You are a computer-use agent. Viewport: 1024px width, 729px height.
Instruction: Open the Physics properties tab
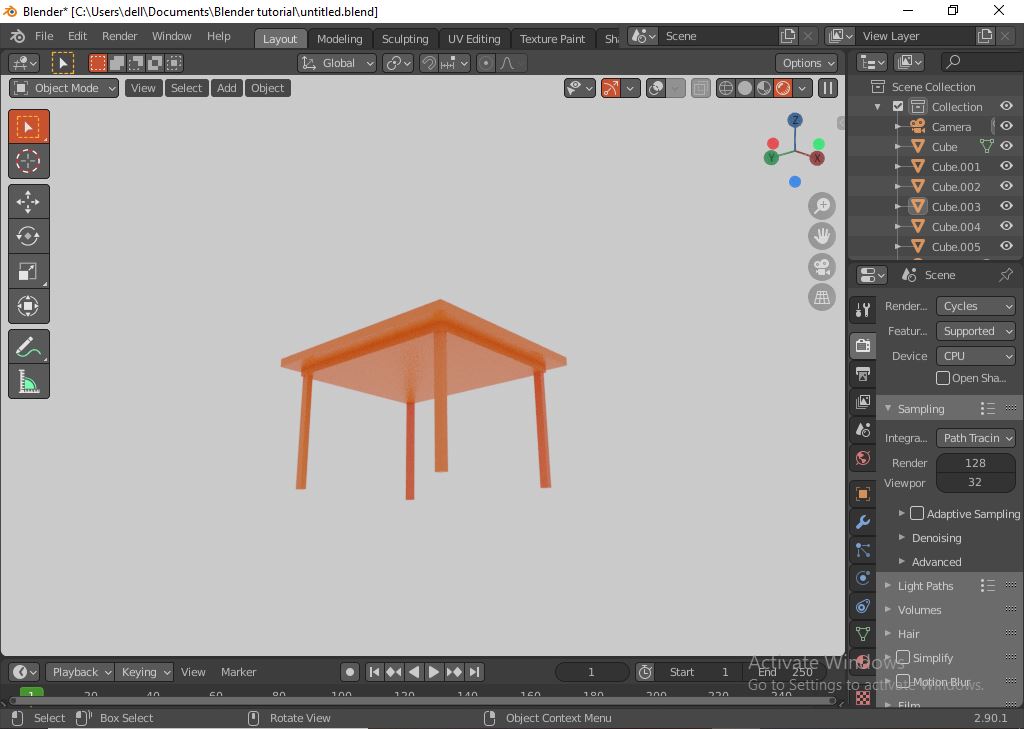point(862,578)
